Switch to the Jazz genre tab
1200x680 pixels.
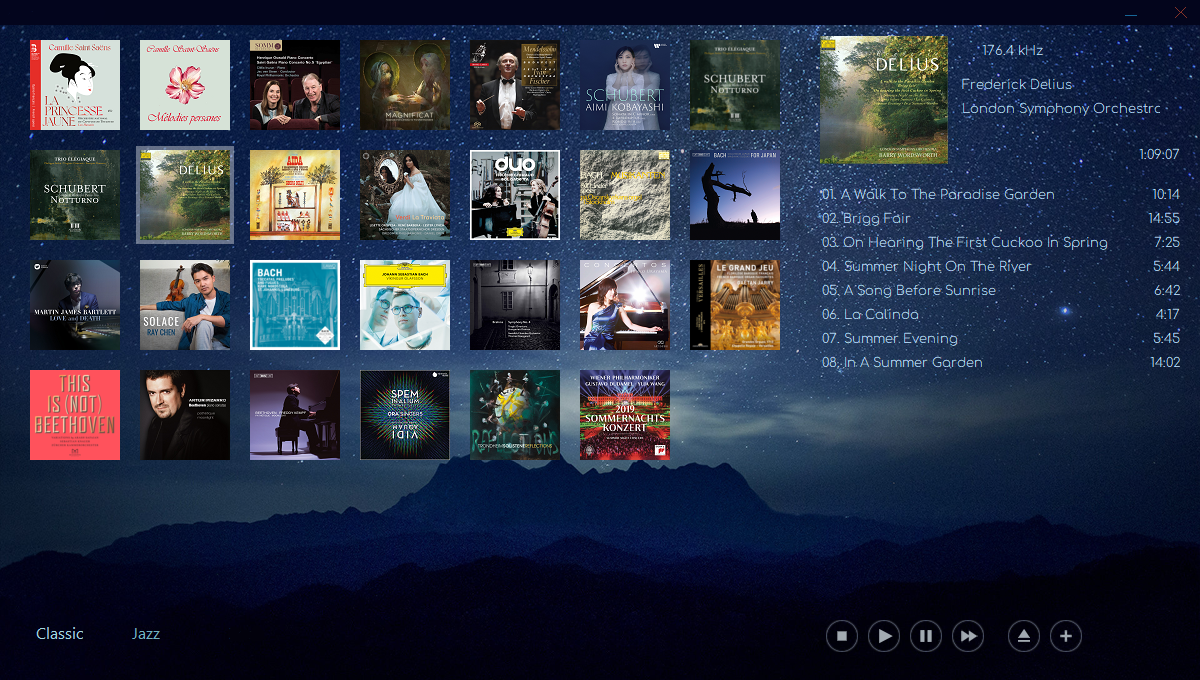[146, 634]
